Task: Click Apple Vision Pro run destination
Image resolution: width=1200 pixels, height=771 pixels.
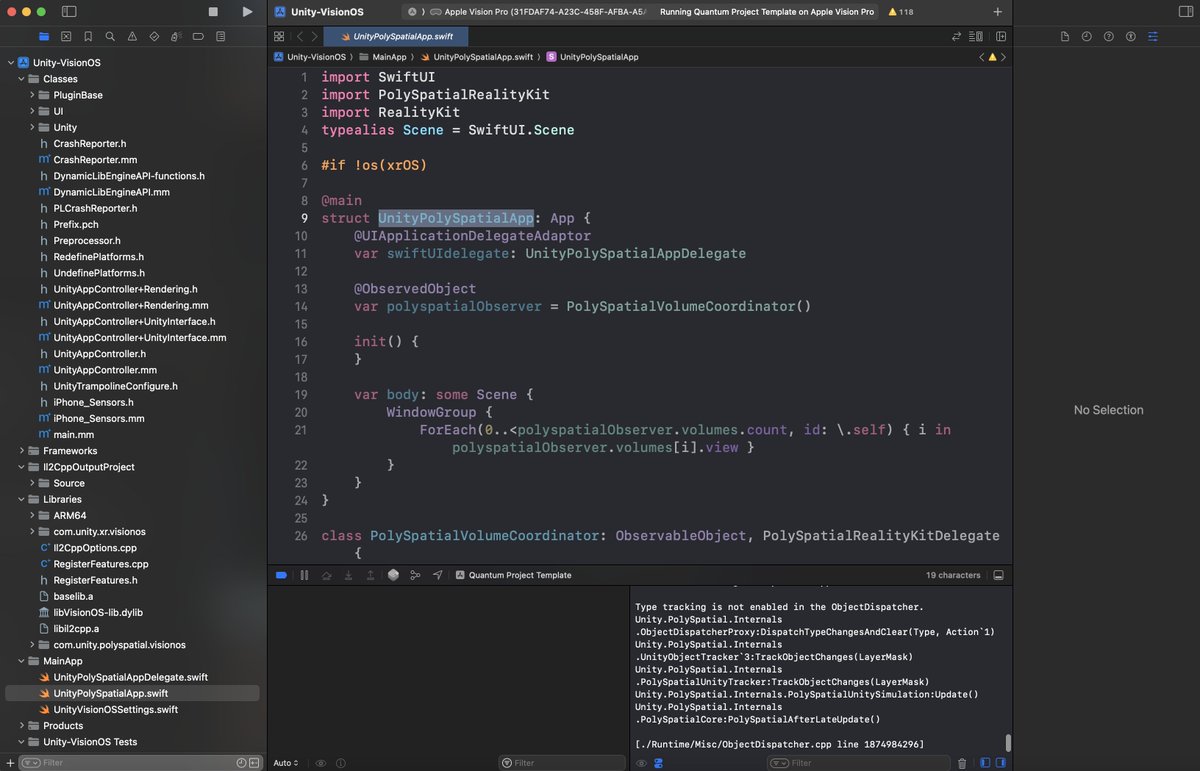Action: click(537, 12)
